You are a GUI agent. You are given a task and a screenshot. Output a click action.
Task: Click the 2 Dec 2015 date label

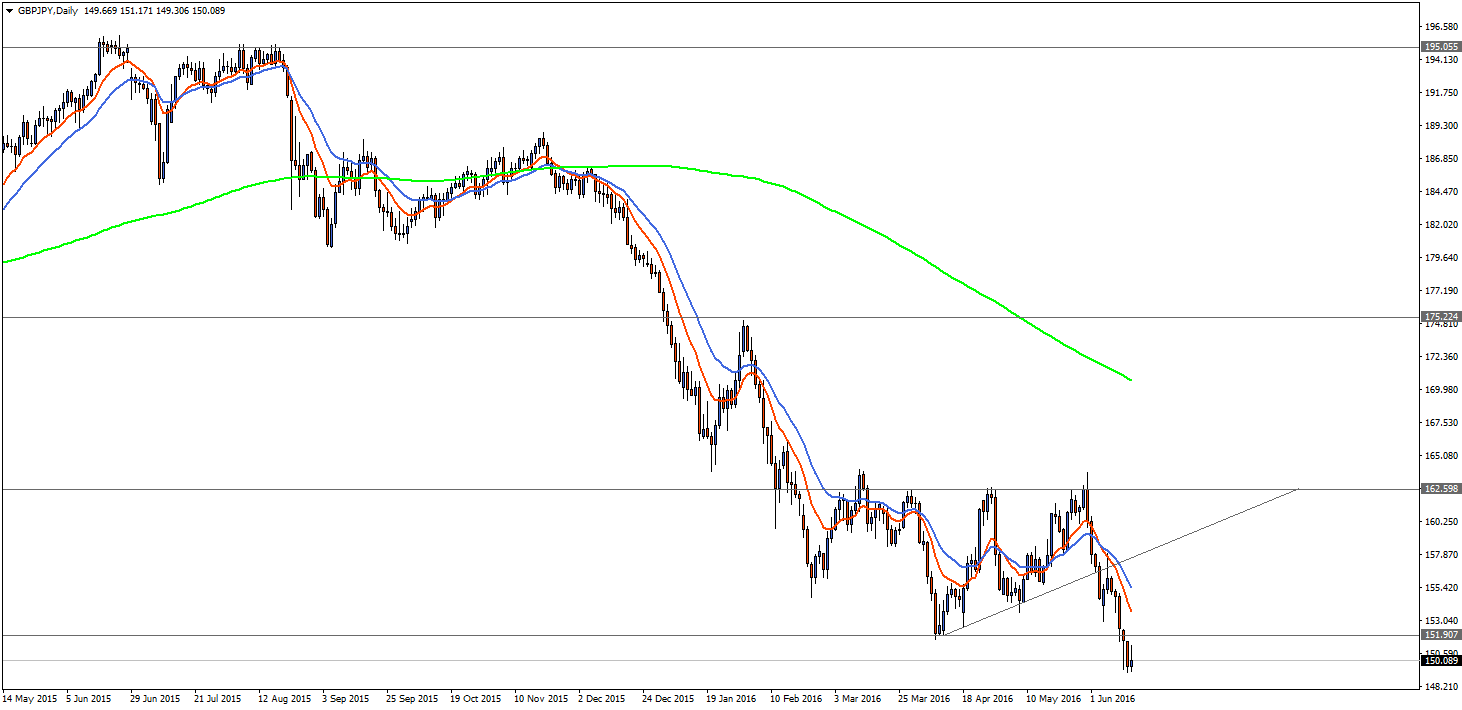coord(603,699)
